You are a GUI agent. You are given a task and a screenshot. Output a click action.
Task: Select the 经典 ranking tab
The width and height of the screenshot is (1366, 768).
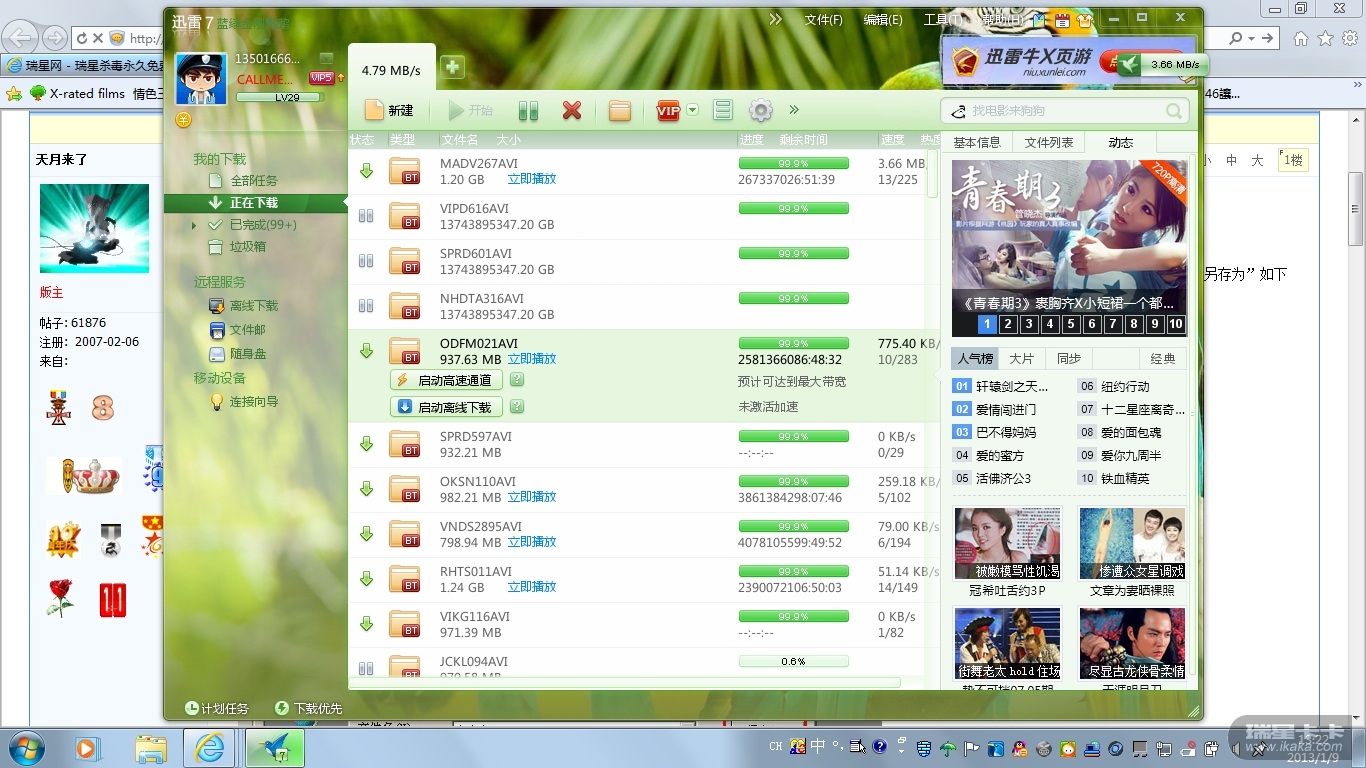point(1163,358)
